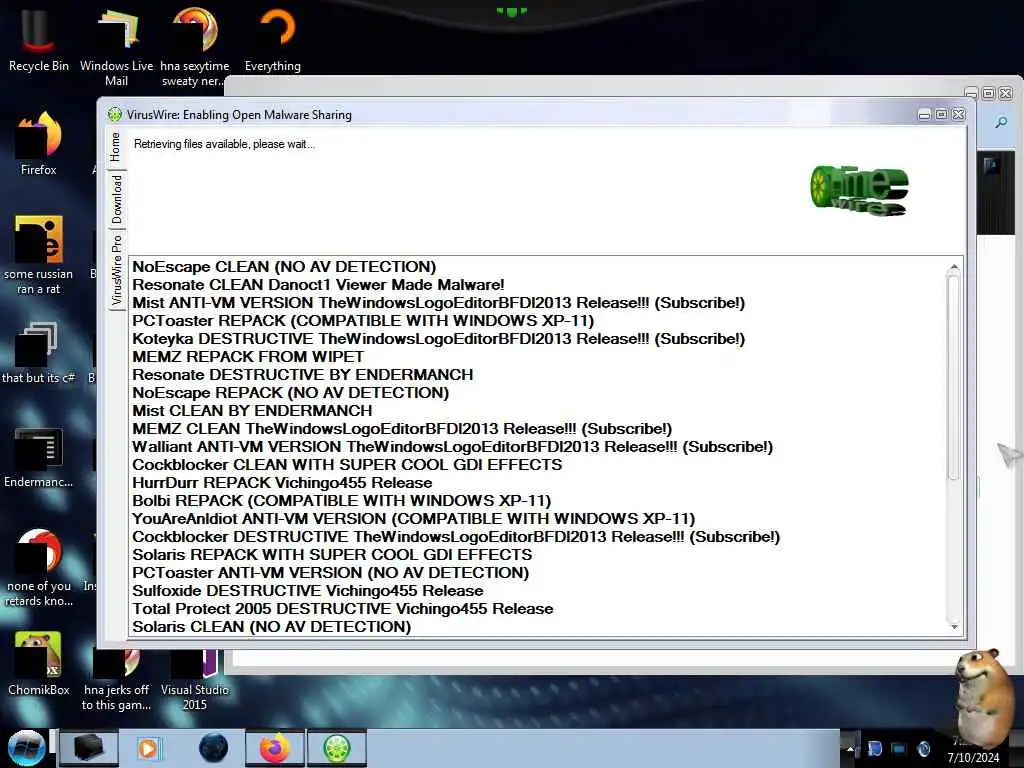1024x768 pixels.
Task: Click the file list scroll up arrow
Action: coord(954,267)
